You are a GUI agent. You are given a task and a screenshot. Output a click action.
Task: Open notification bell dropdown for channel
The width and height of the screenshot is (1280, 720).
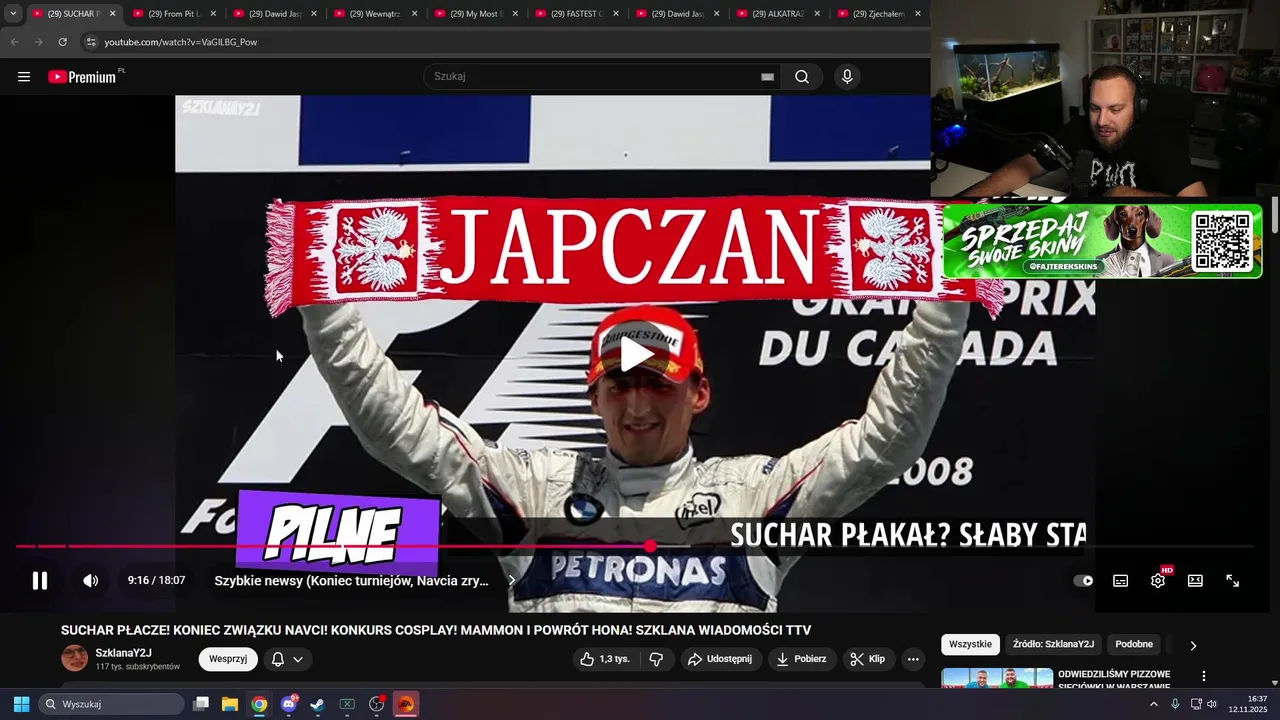[x=287, y=659]
